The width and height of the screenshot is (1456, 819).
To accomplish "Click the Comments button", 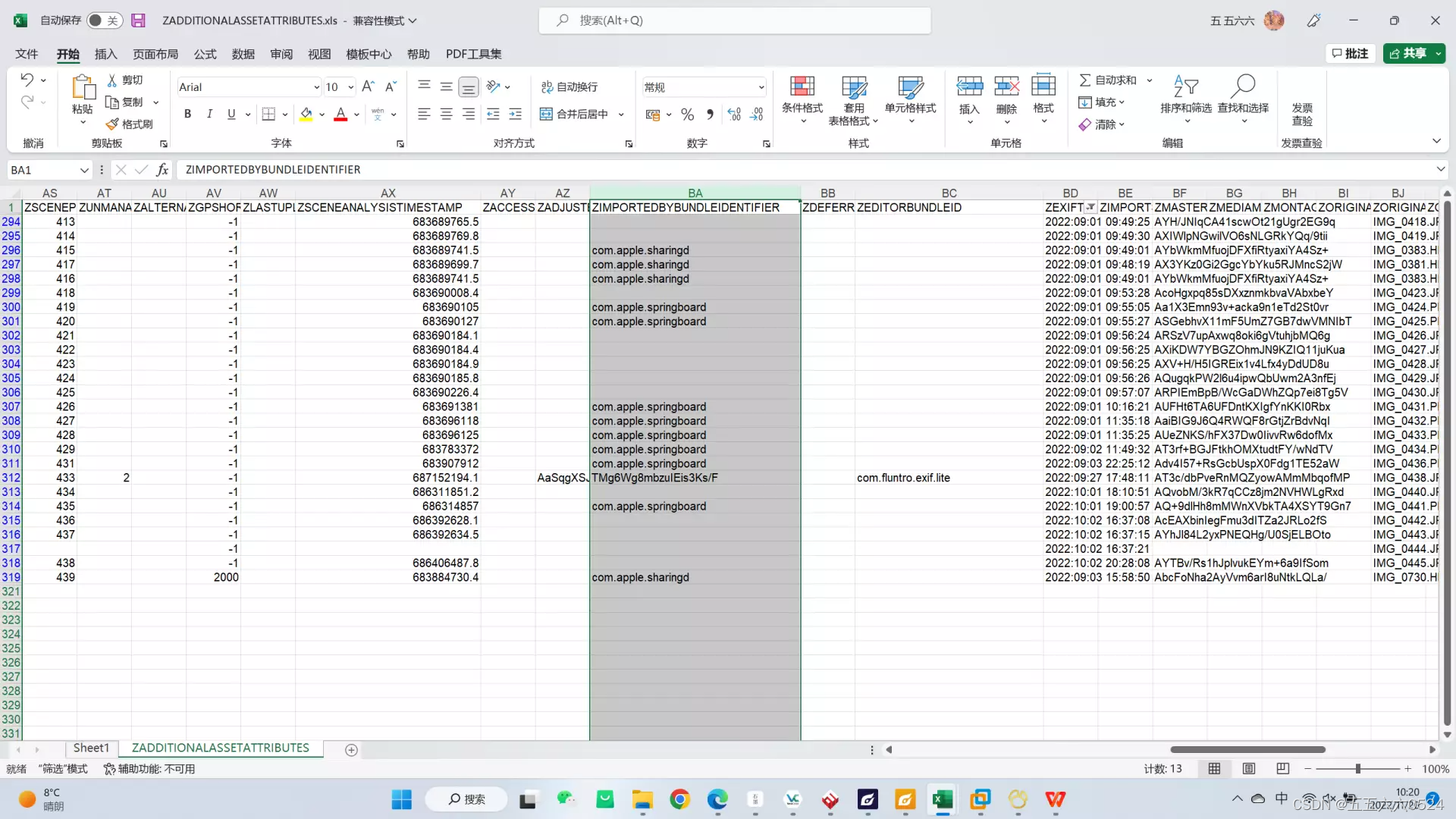I will 1350,53.
